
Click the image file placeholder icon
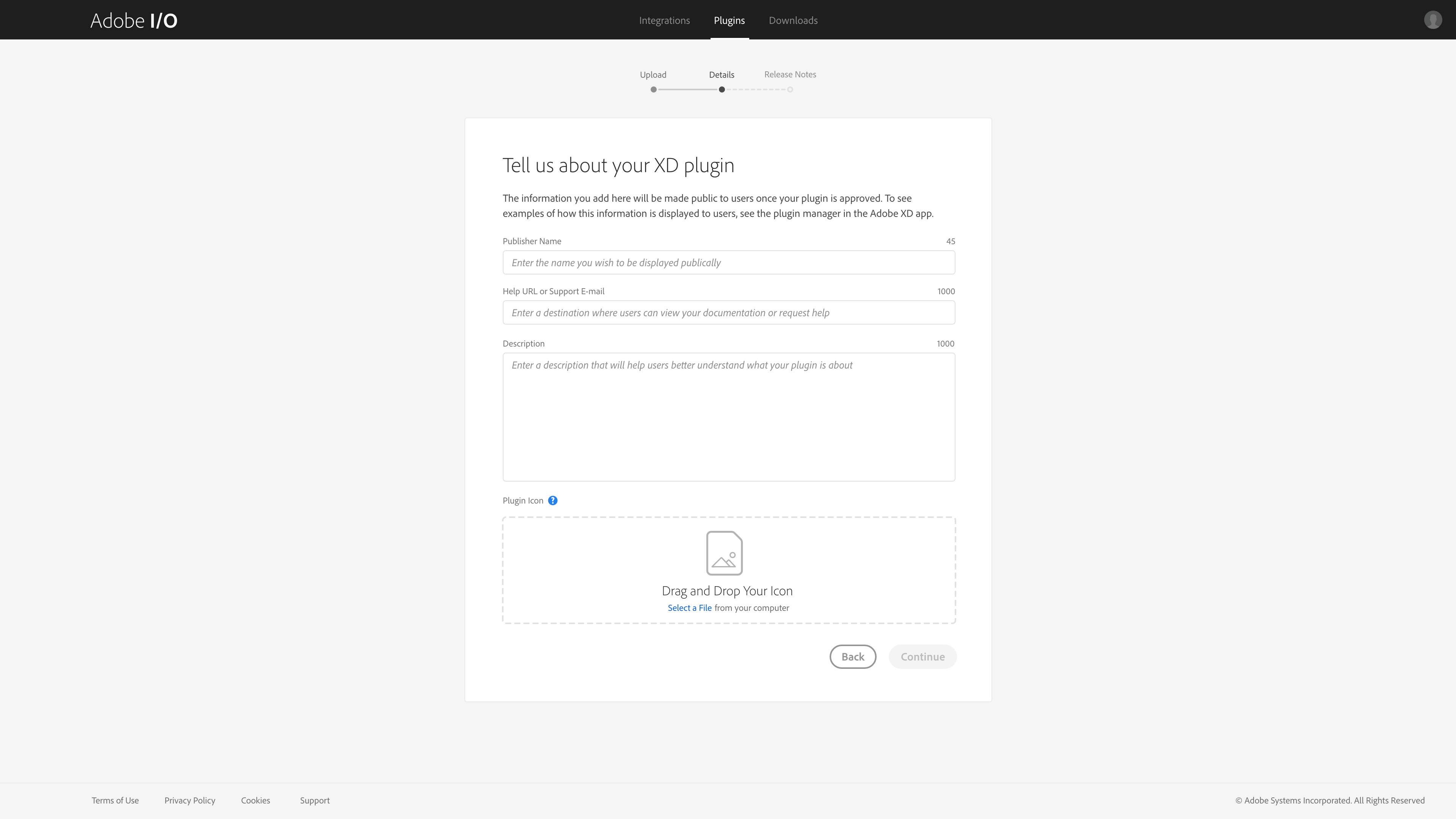pyautogui.click(x=724, y=553)
